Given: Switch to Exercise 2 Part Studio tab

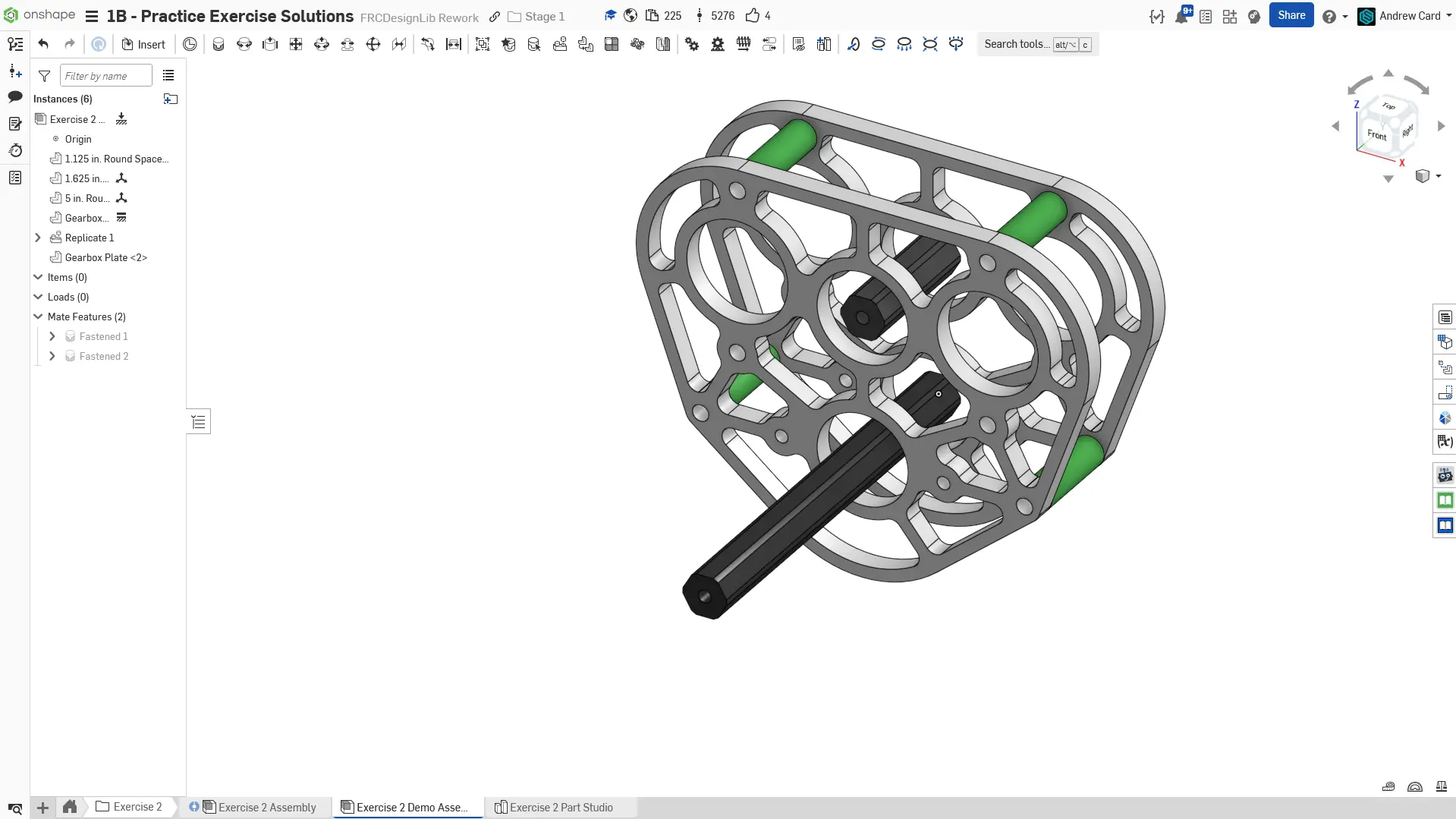Looking at the screenshot, I should (561, 807).
